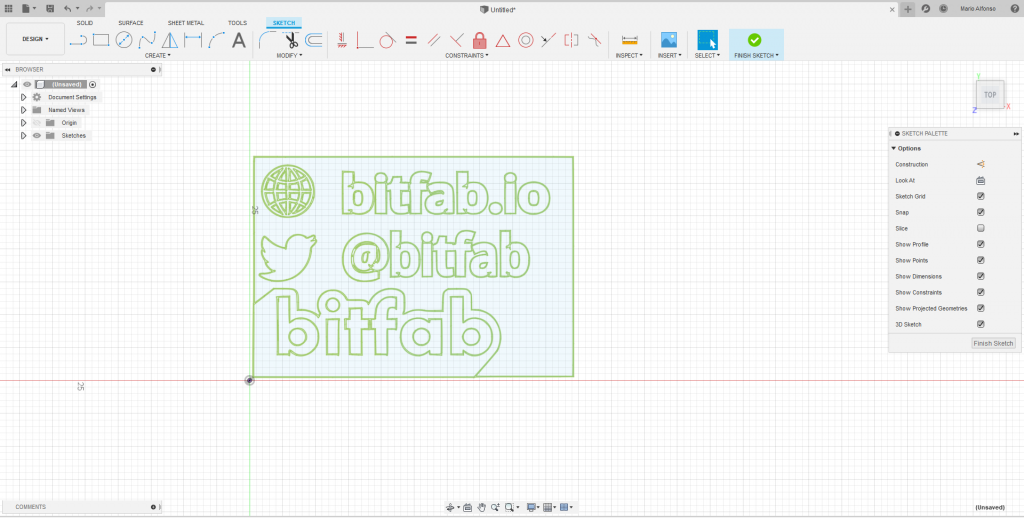
Task: Switch to the Surface tab
Action: point(131,23)
